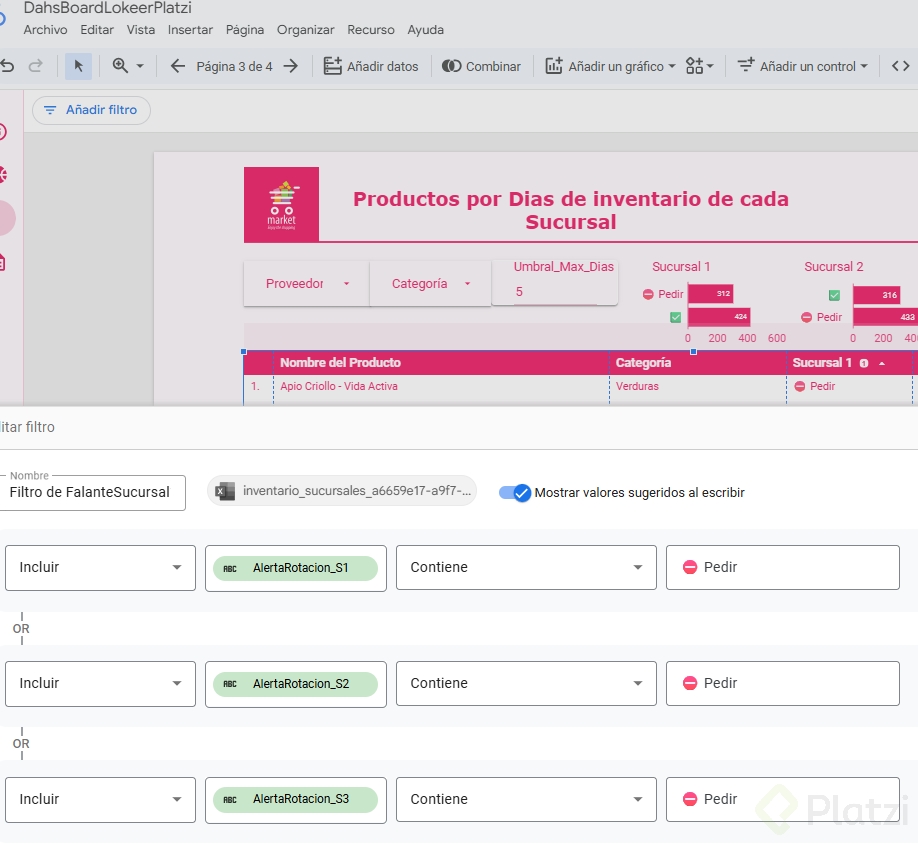Open the Incluir dropdown for AlertaRotacion_S2
Screen dimensions: 918x844
pos(100,684)
